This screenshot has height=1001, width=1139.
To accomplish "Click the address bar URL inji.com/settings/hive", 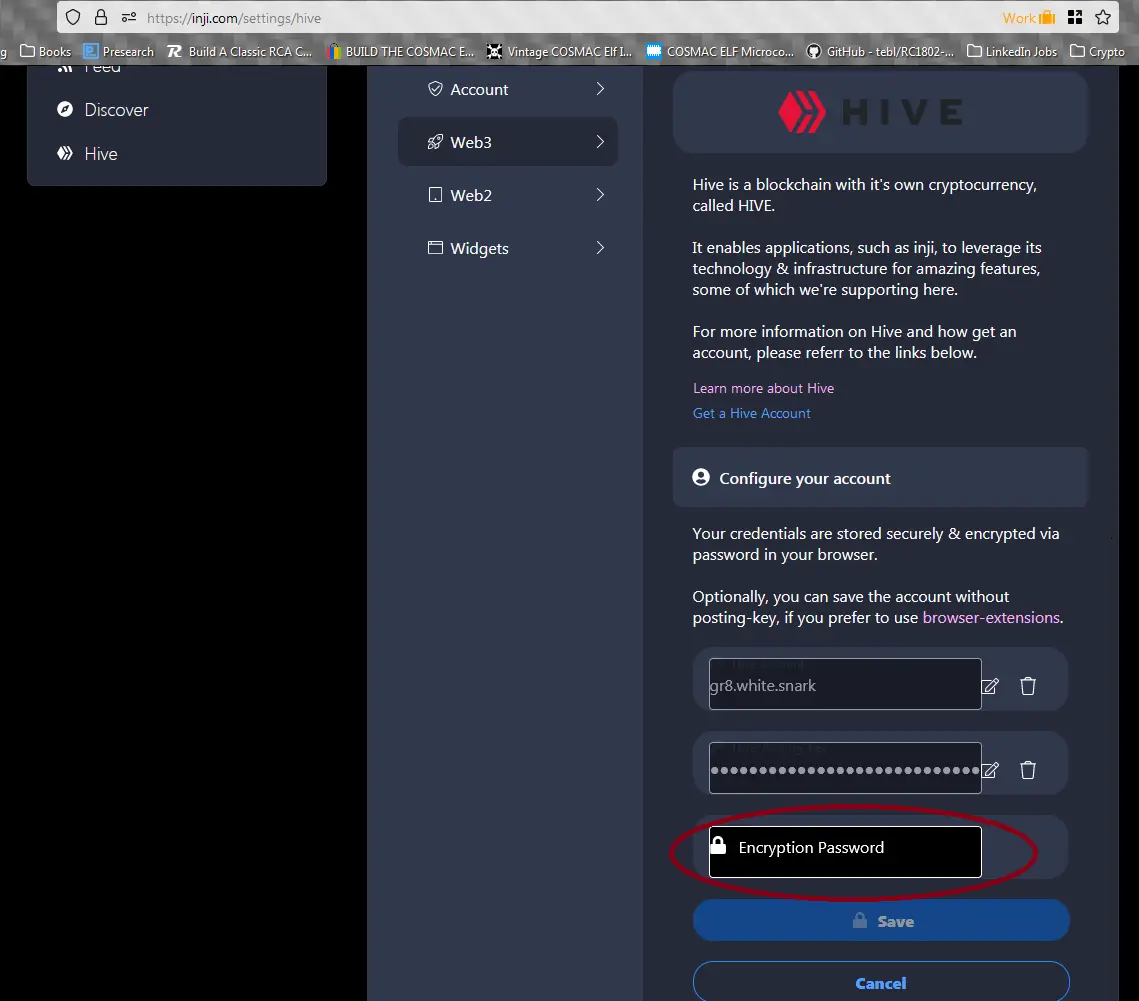I will 234,18.
